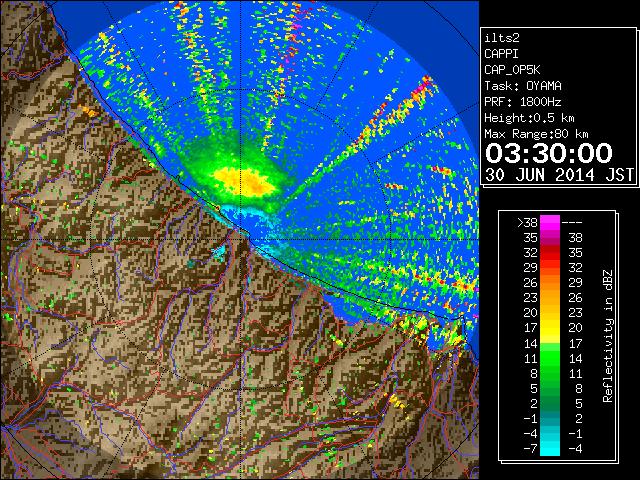Select the "Task: OYAMA" line
640x480 pixels.
coord(523,86)
